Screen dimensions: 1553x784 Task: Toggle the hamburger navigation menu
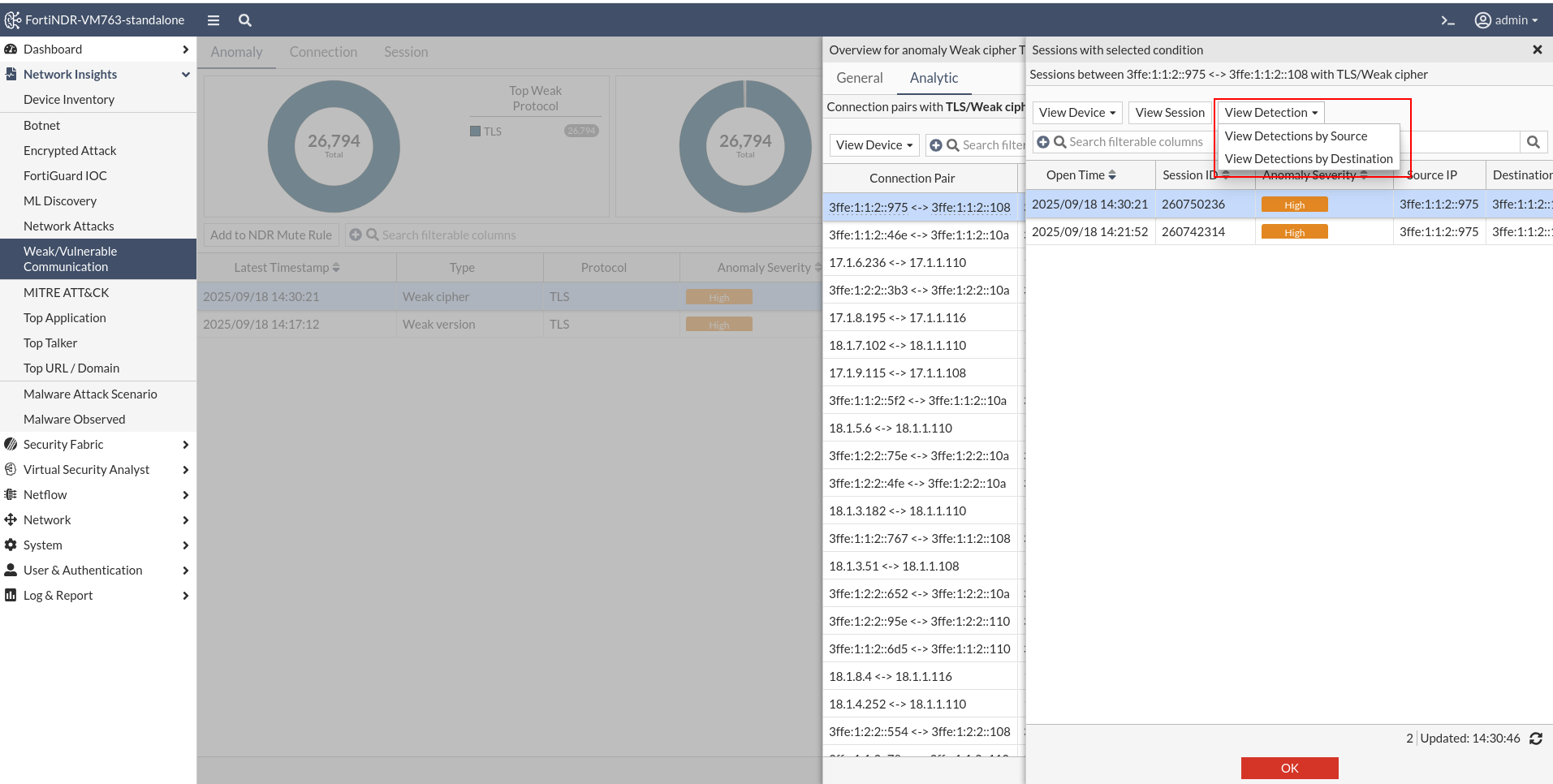click(x=214, y=20)
